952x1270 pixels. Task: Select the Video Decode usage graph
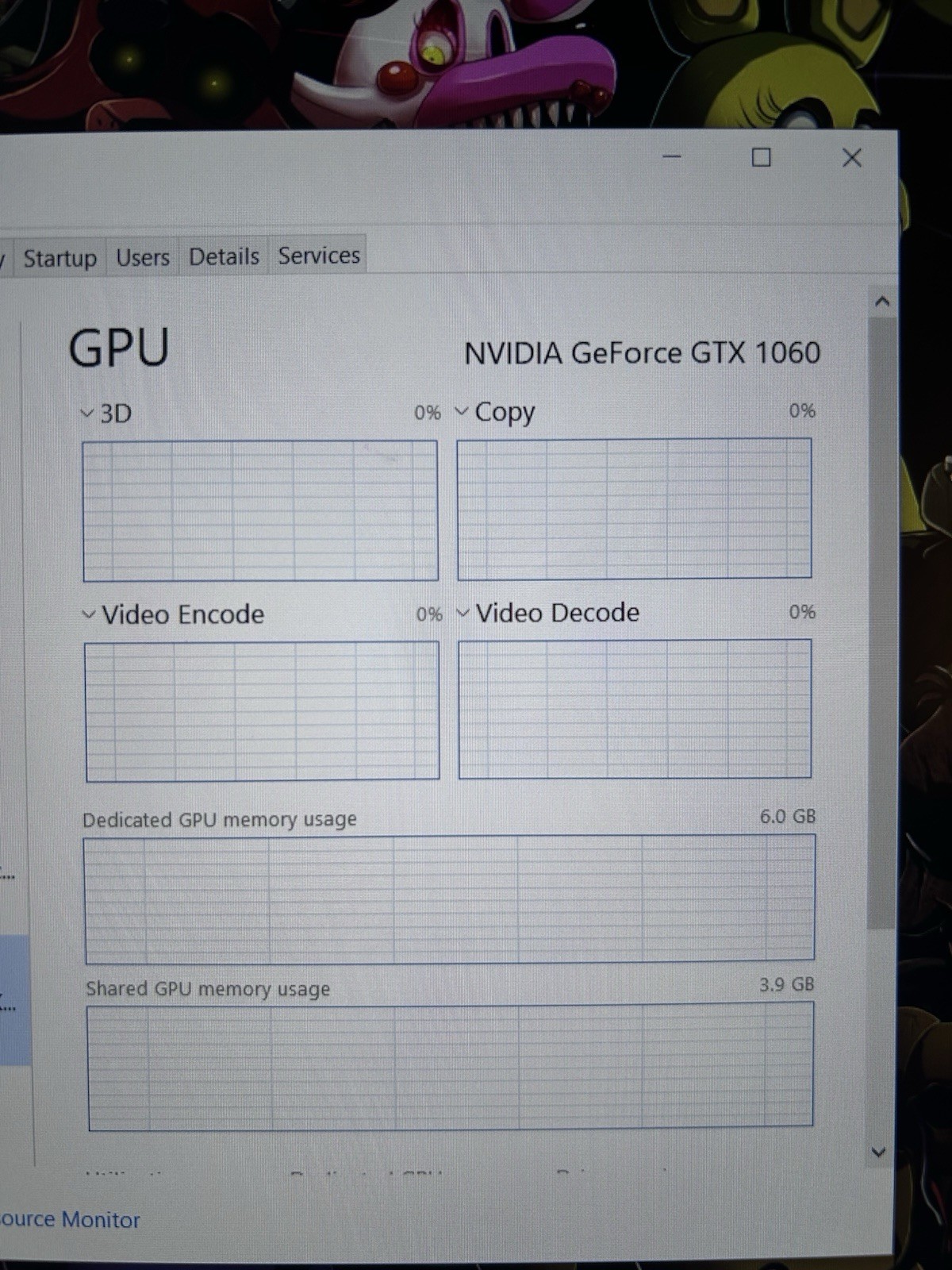pyautogui.click(x=635, y=709)
